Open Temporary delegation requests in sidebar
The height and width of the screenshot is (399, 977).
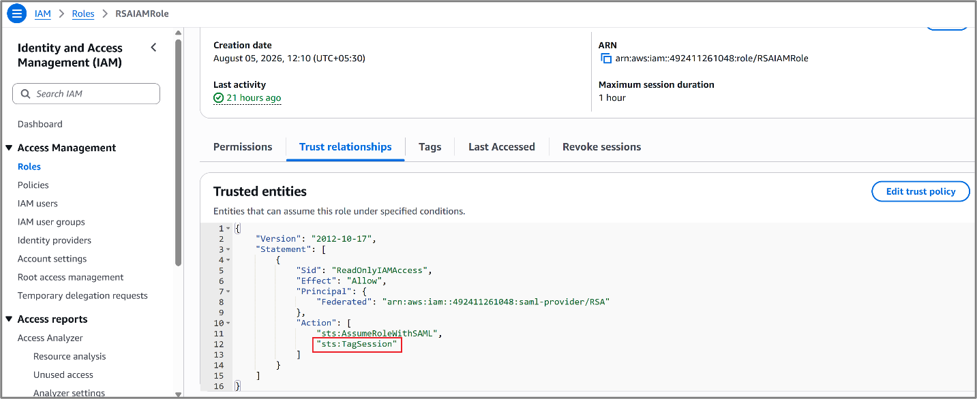tap(82, 296)
